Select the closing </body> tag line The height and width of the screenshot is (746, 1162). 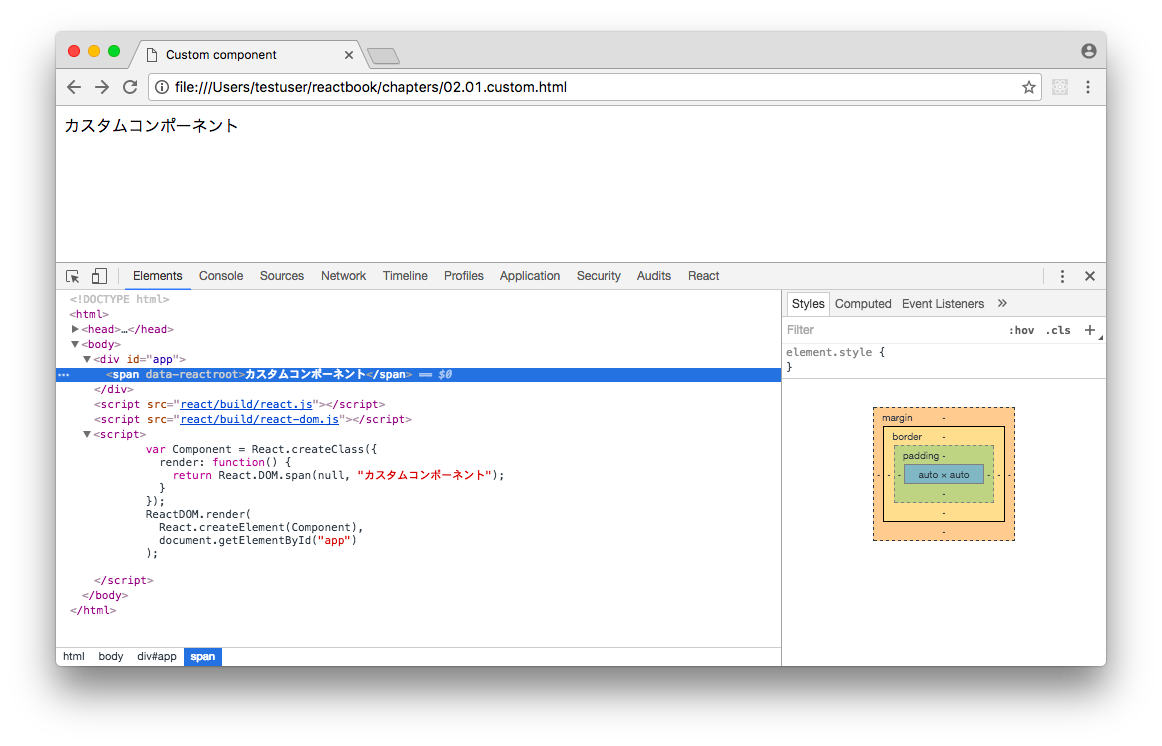[104, 596]
